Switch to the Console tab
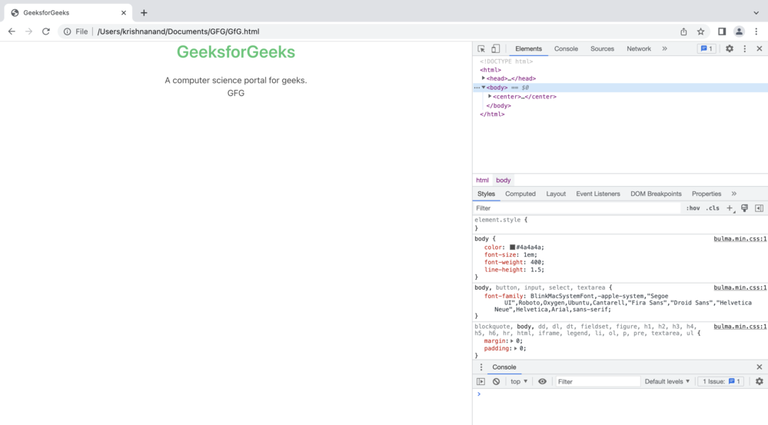Image resolution: width=768 pixels, height=425 pixels. coord(566,48)
